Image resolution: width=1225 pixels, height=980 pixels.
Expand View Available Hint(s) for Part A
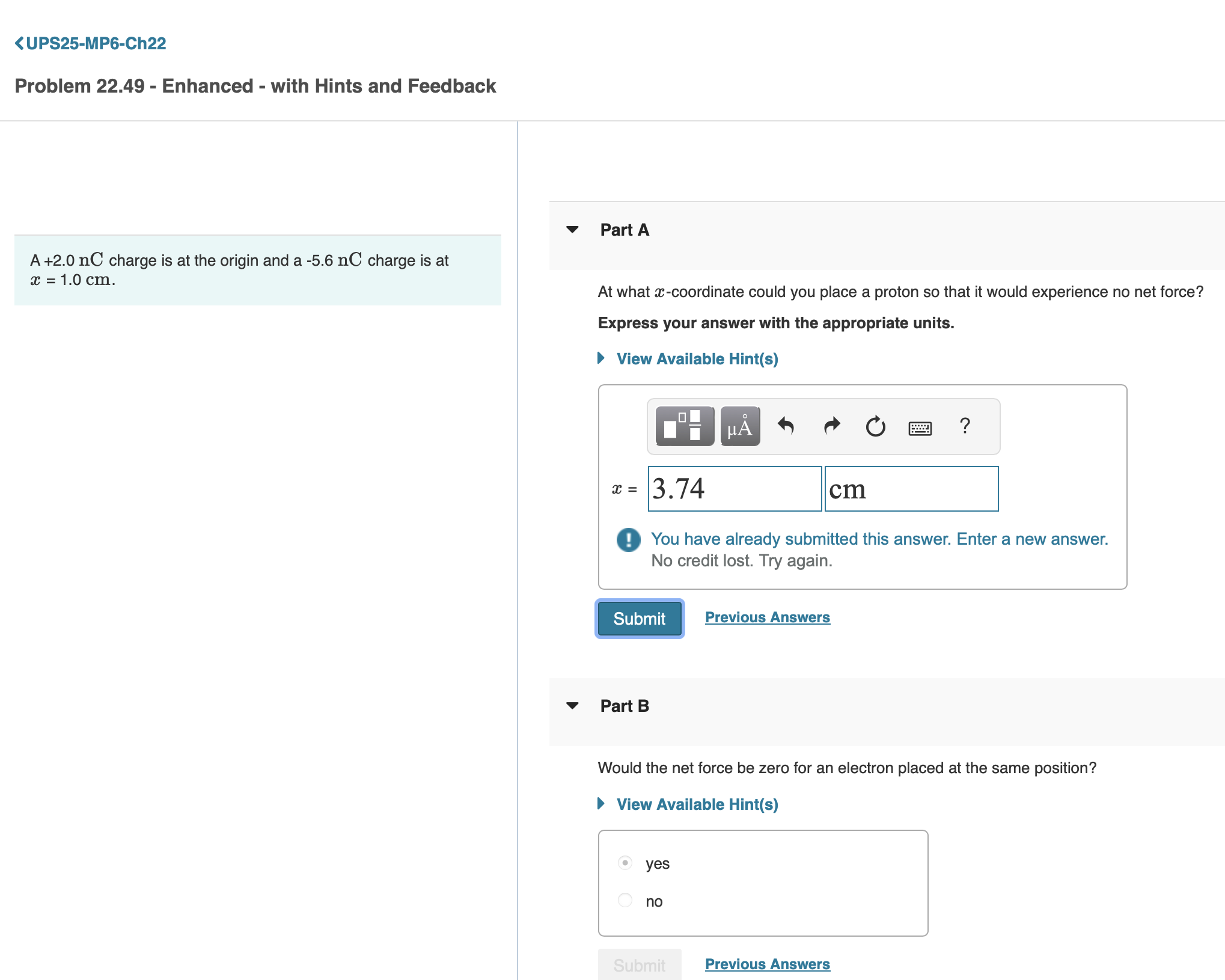coord(697,358)
